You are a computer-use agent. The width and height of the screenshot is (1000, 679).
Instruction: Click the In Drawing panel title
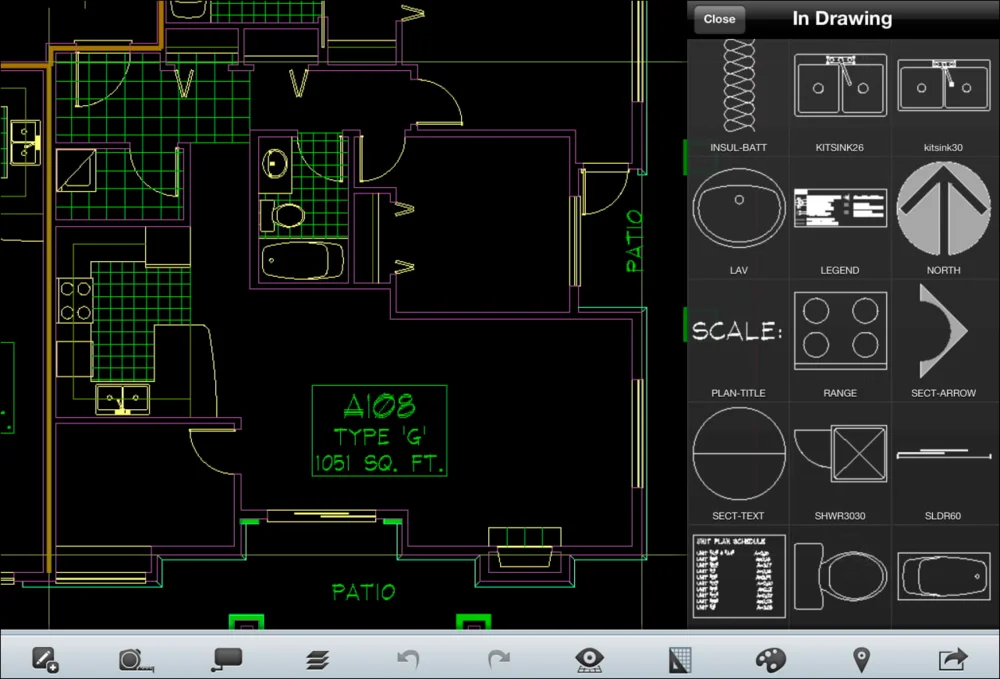(x=842, y=18)
